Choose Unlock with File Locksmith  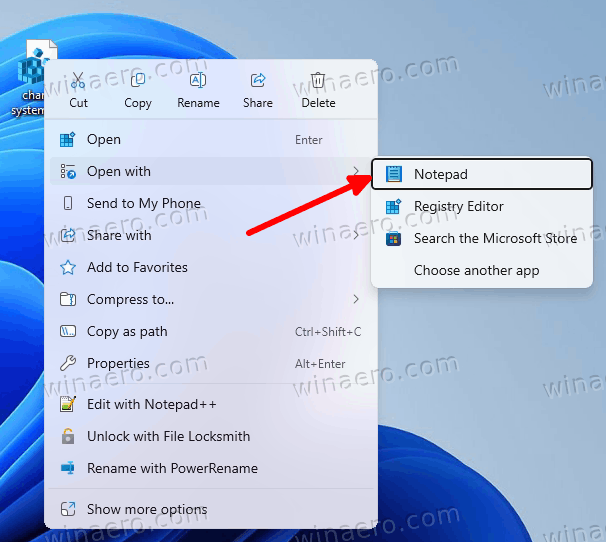coord(210,436)
